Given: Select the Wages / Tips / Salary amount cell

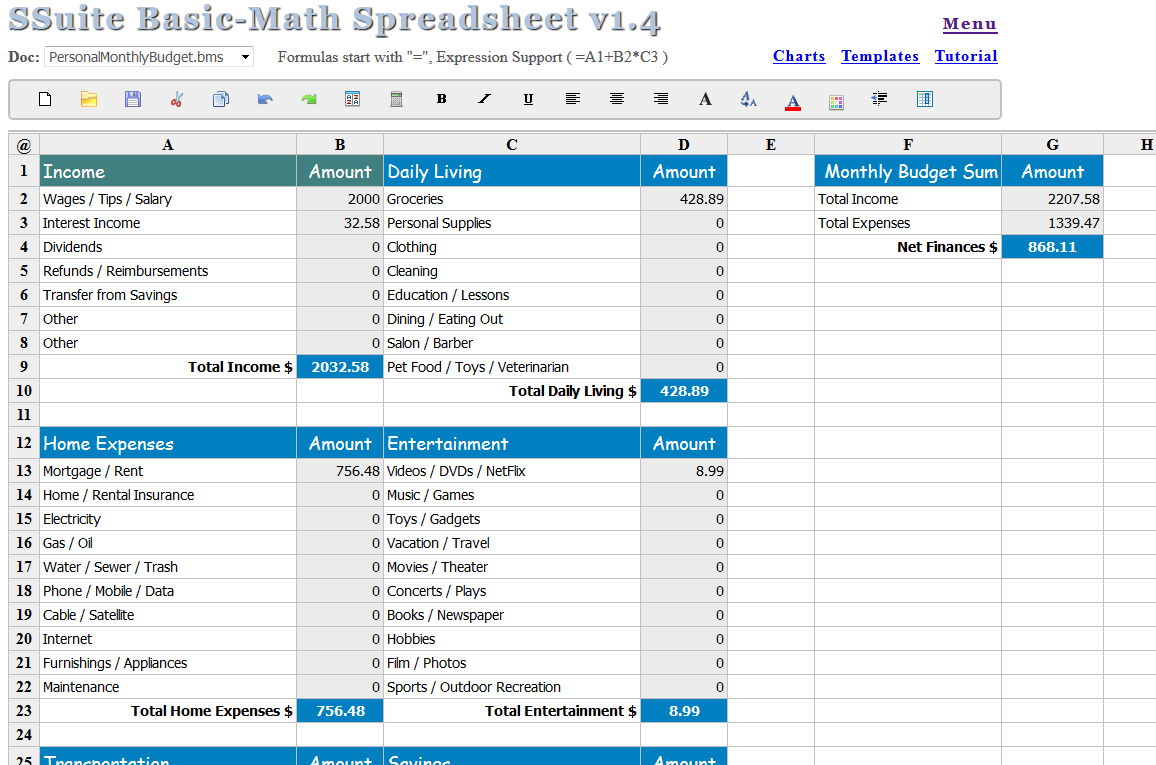Looking at the screenshot, I should coord(340,199).
